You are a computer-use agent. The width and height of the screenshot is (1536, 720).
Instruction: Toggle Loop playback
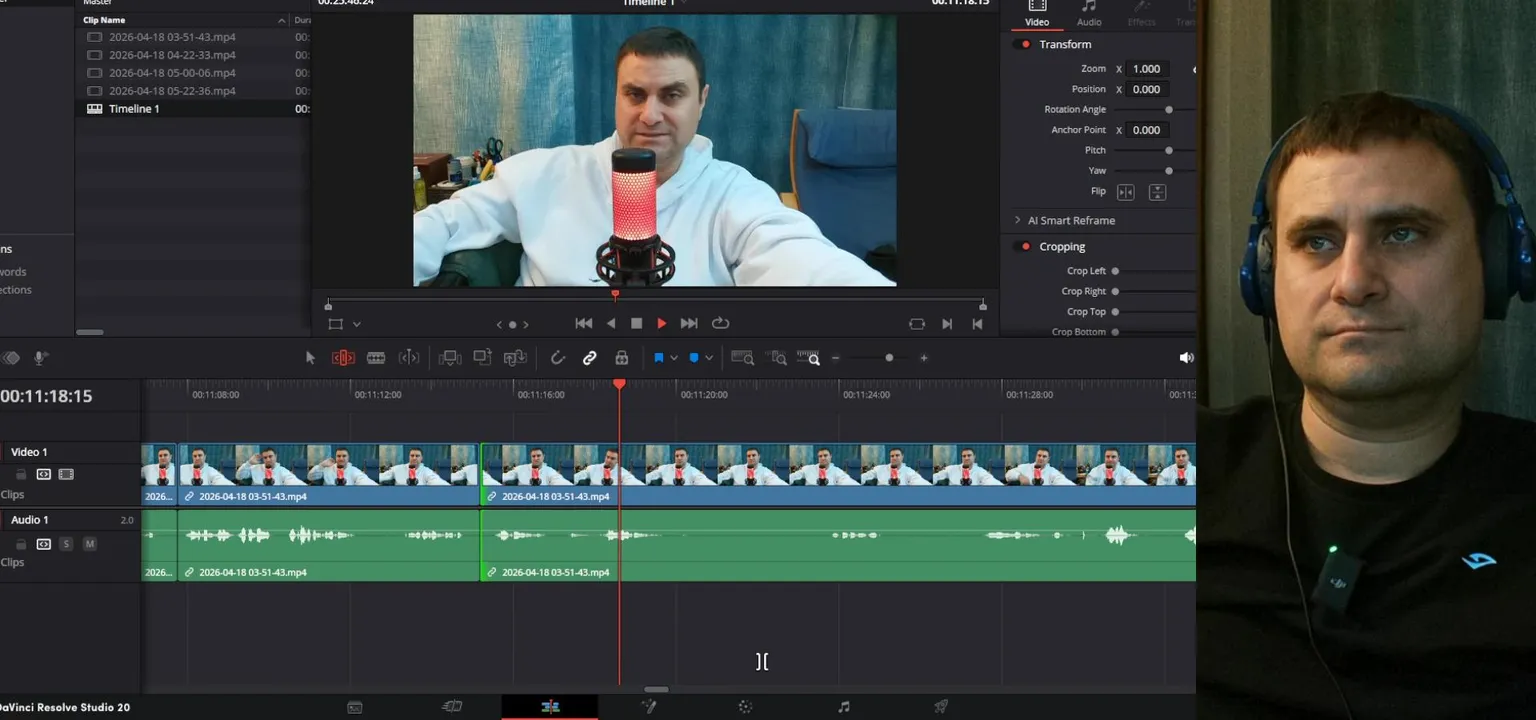tap(720, 323)
